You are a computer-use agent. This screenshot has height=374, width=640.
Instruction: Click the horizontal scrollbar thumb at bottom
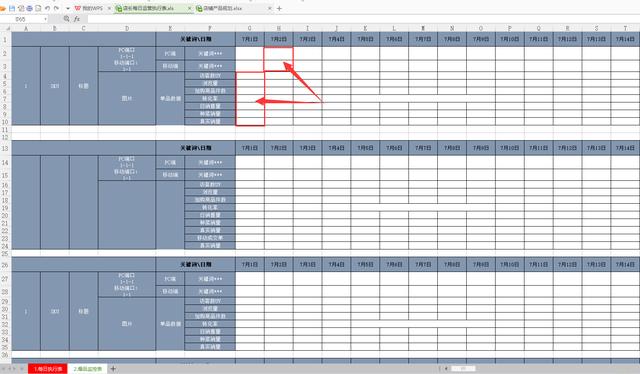click(463, 369)
